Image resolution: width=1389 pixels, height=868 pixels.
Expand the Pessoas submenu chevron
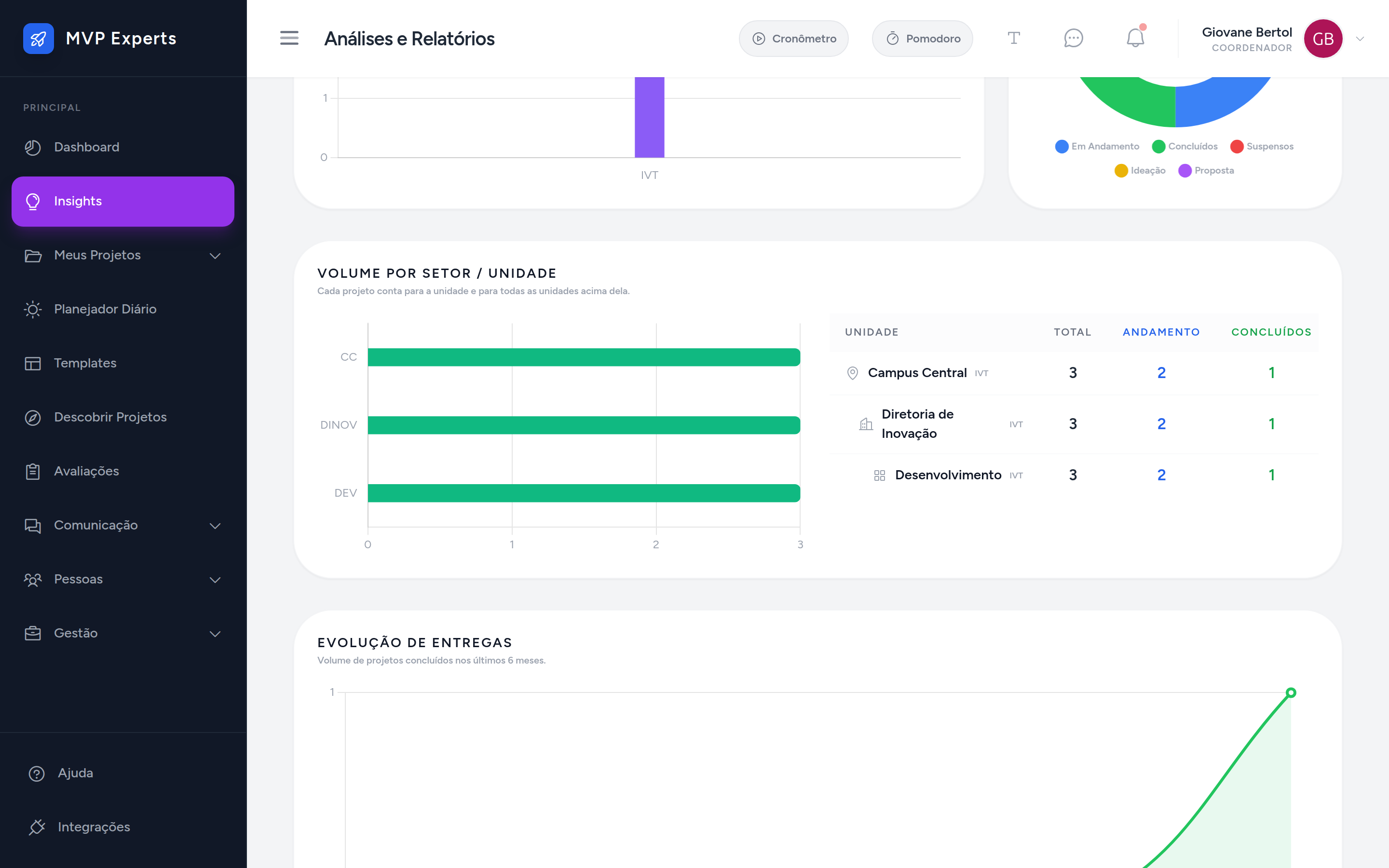point(215,579)
